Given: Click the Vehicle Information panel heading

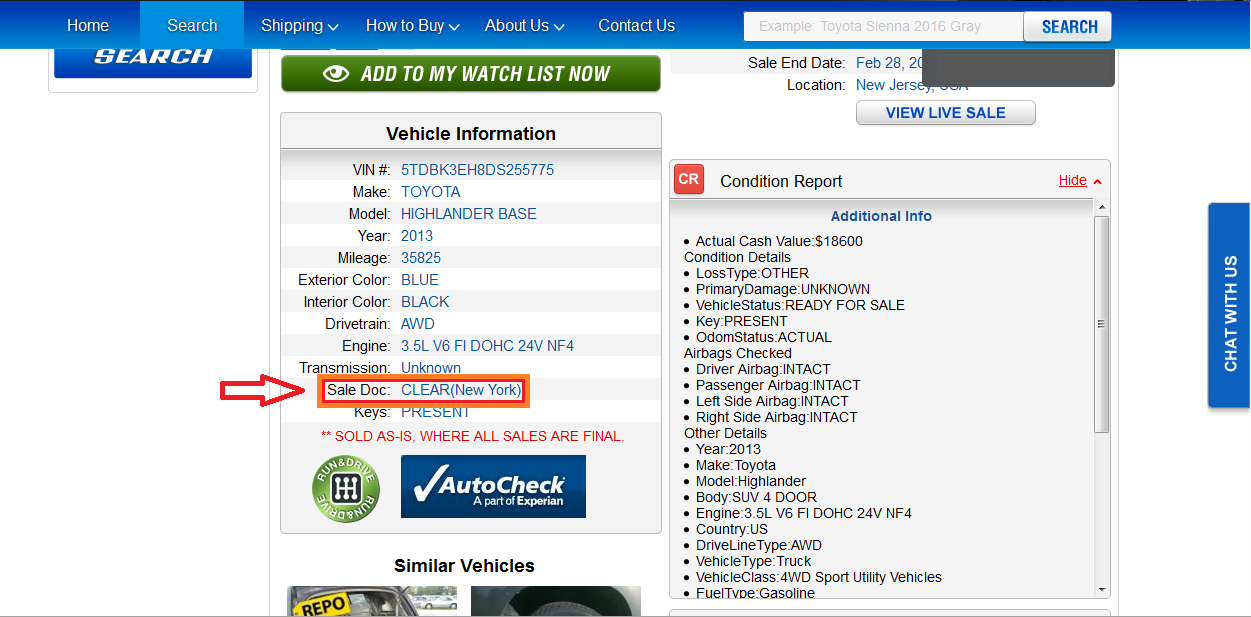Looking at the screenshot, I should tap(471, 134).
